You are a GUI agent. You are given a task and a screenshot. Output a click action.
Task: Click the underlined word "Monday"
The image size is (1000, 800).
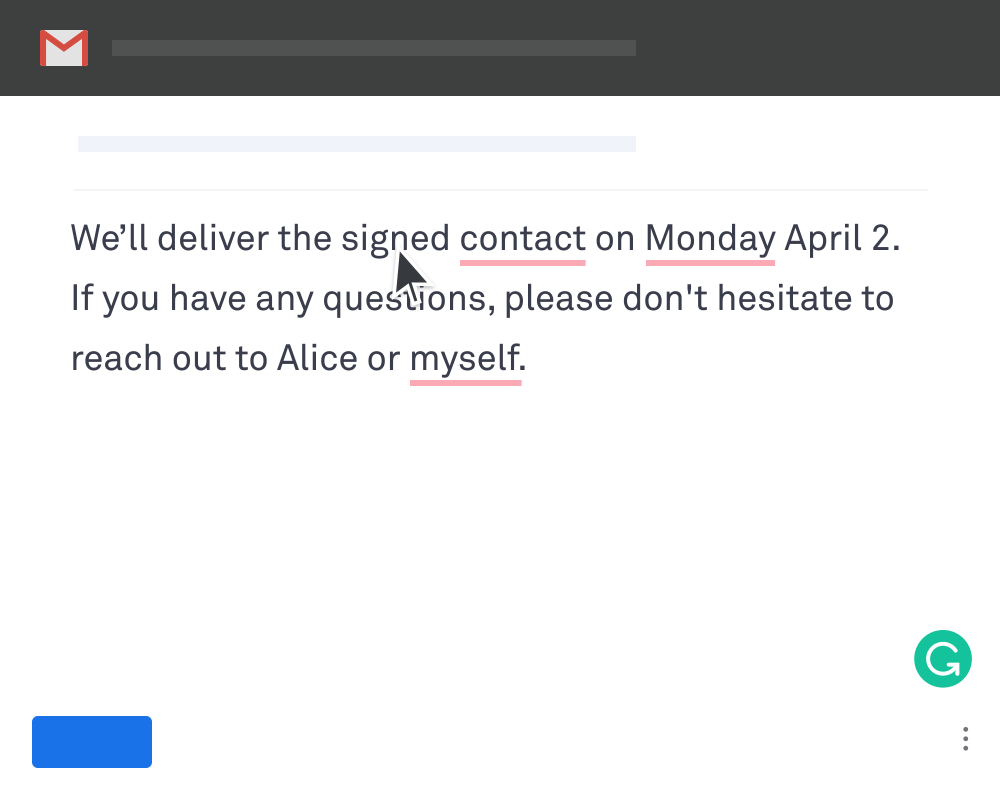coord(710,240)
